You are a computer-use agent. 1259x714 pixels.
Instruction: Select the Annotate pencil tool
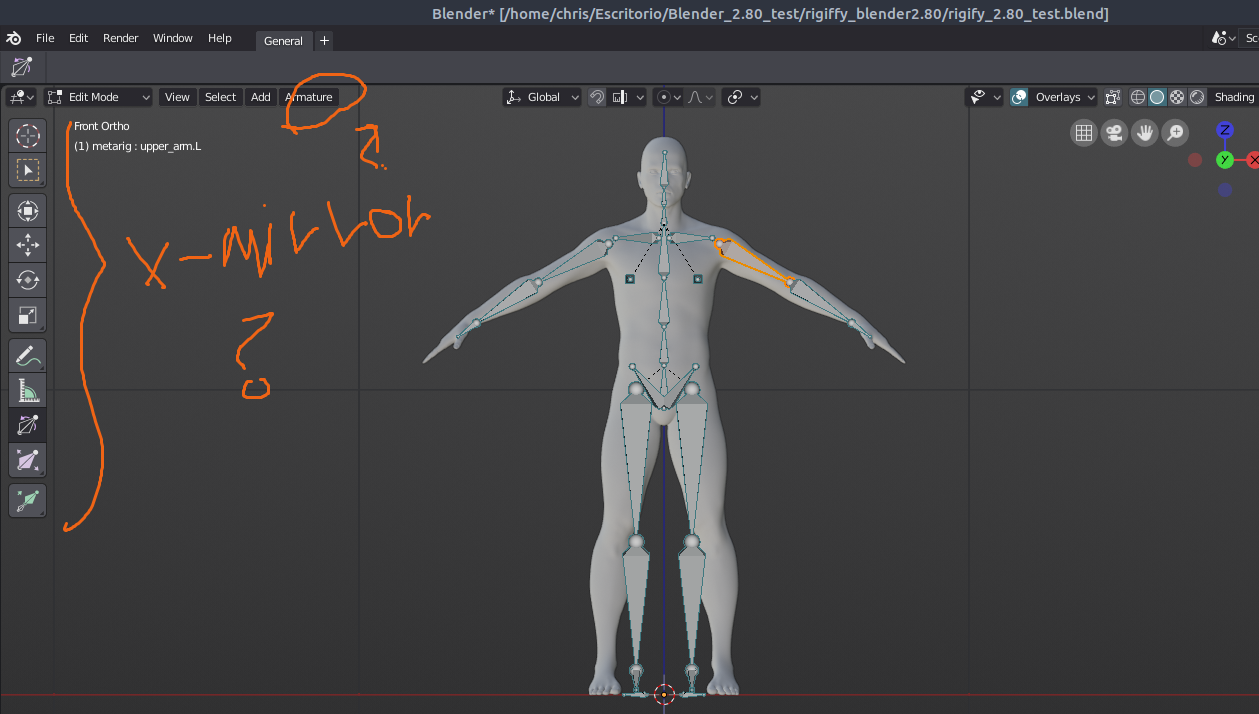[28, 355]
